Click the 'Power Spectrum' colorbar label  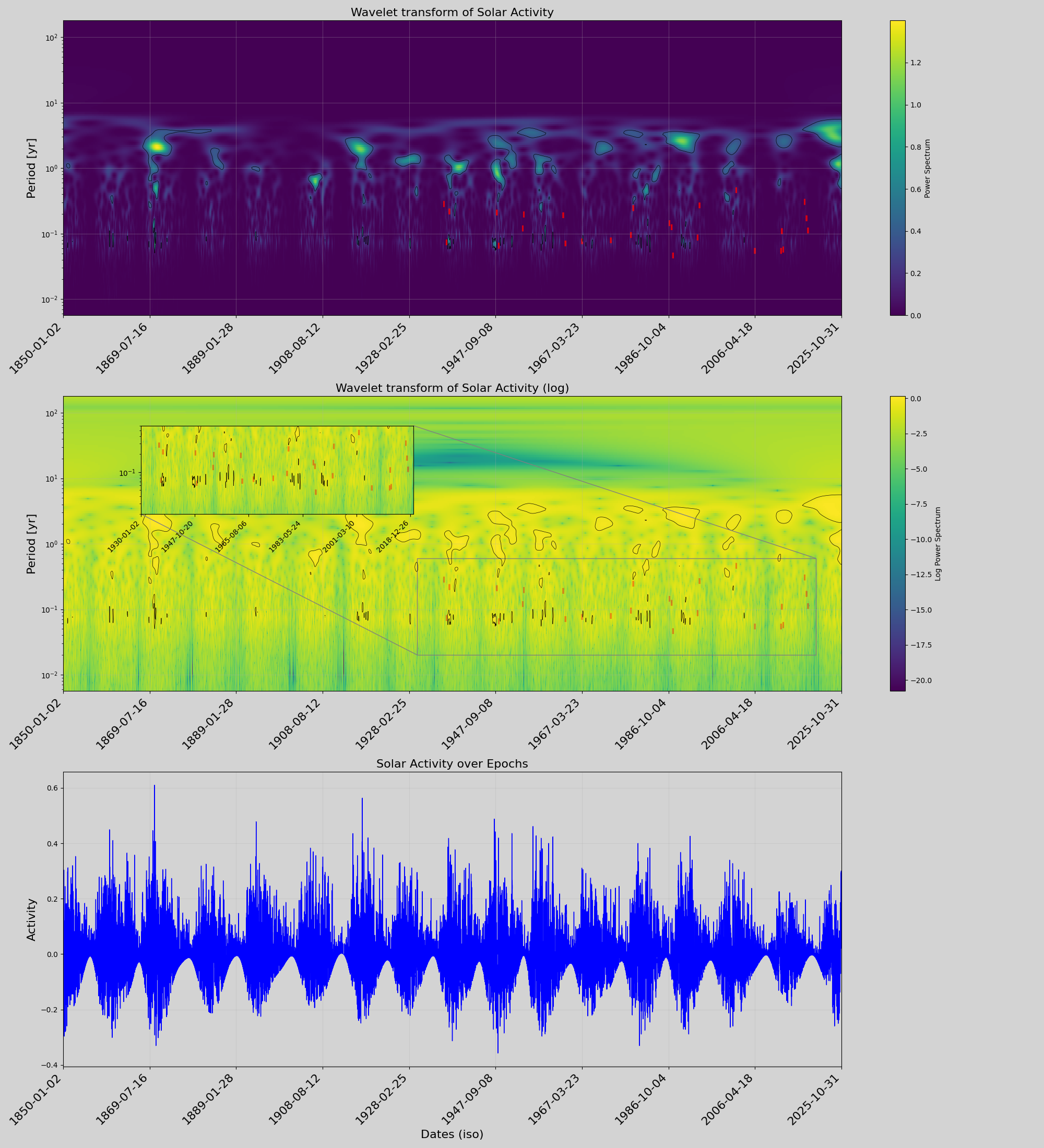coord(927,168)
